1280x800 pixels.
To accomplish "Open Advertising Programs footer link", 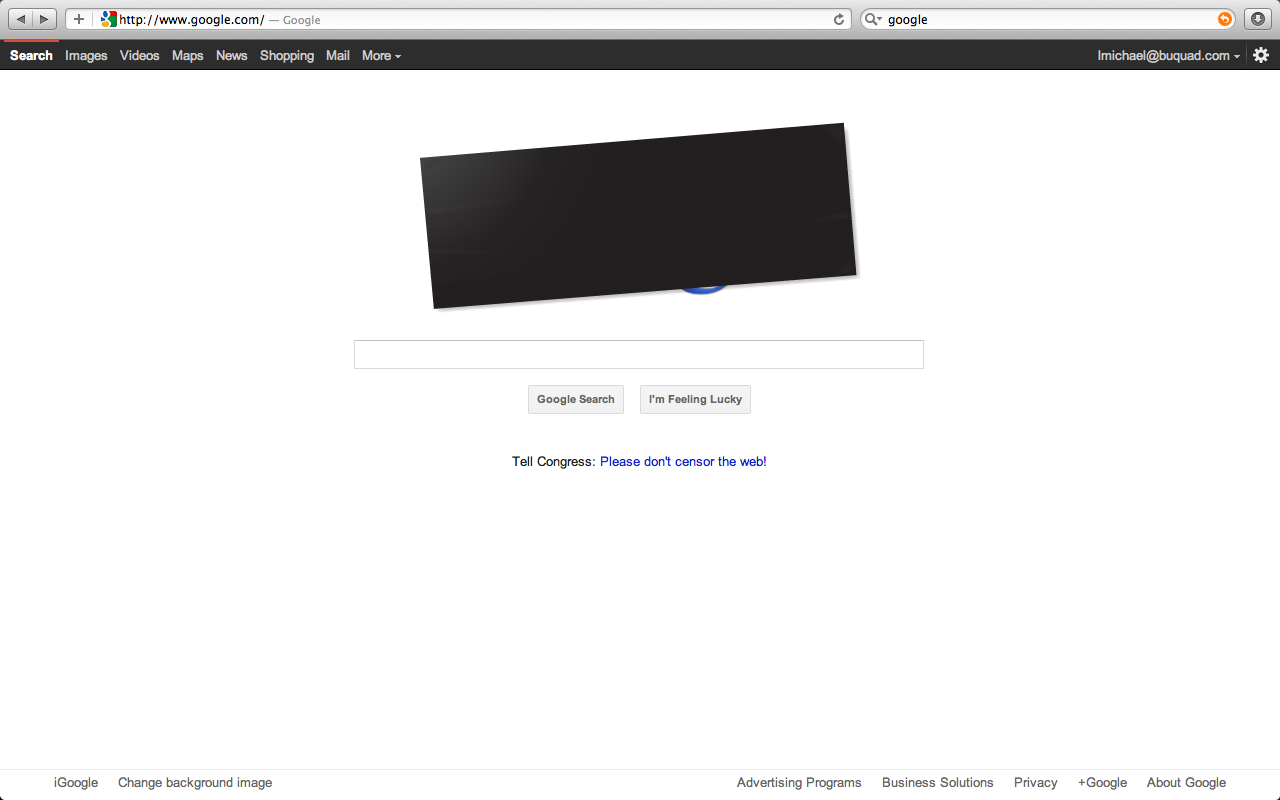I will (x=799, y=782).
